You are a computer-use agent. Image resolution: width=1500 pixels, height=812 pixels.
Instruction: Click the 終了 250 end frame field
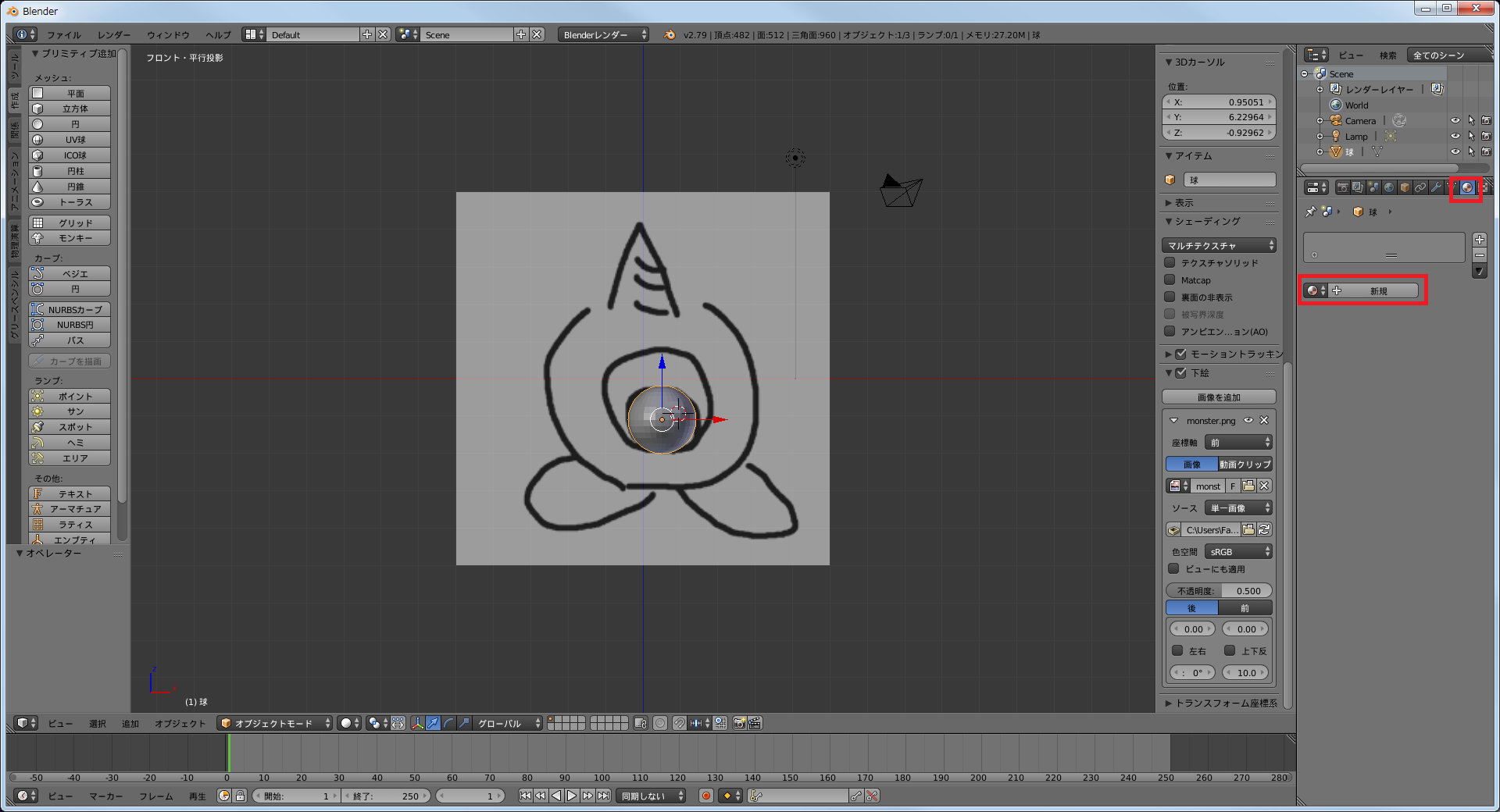coord(386,796)
